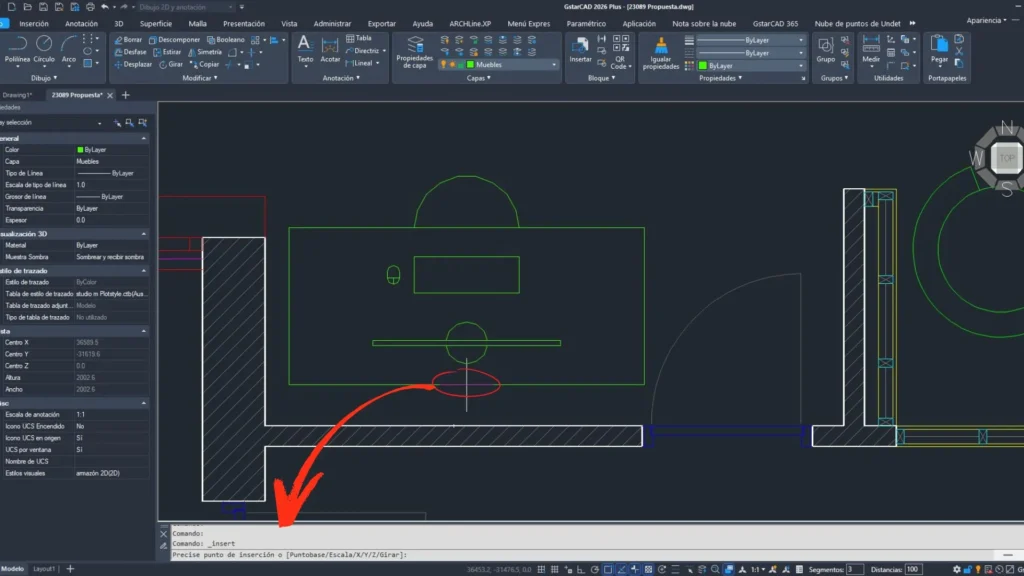Toggle the Muebles layer freeze sun icon
The height and width of the screenshot is (576, 1024).
click(x=452, y=65)
